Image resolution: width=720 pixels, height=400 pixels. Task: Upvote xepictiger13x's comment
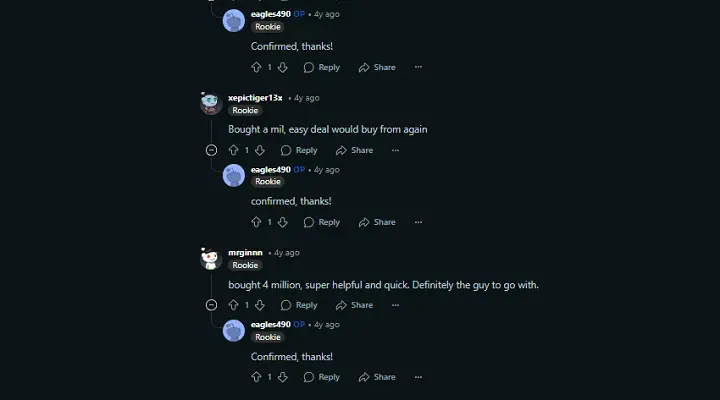coord(233,150)
